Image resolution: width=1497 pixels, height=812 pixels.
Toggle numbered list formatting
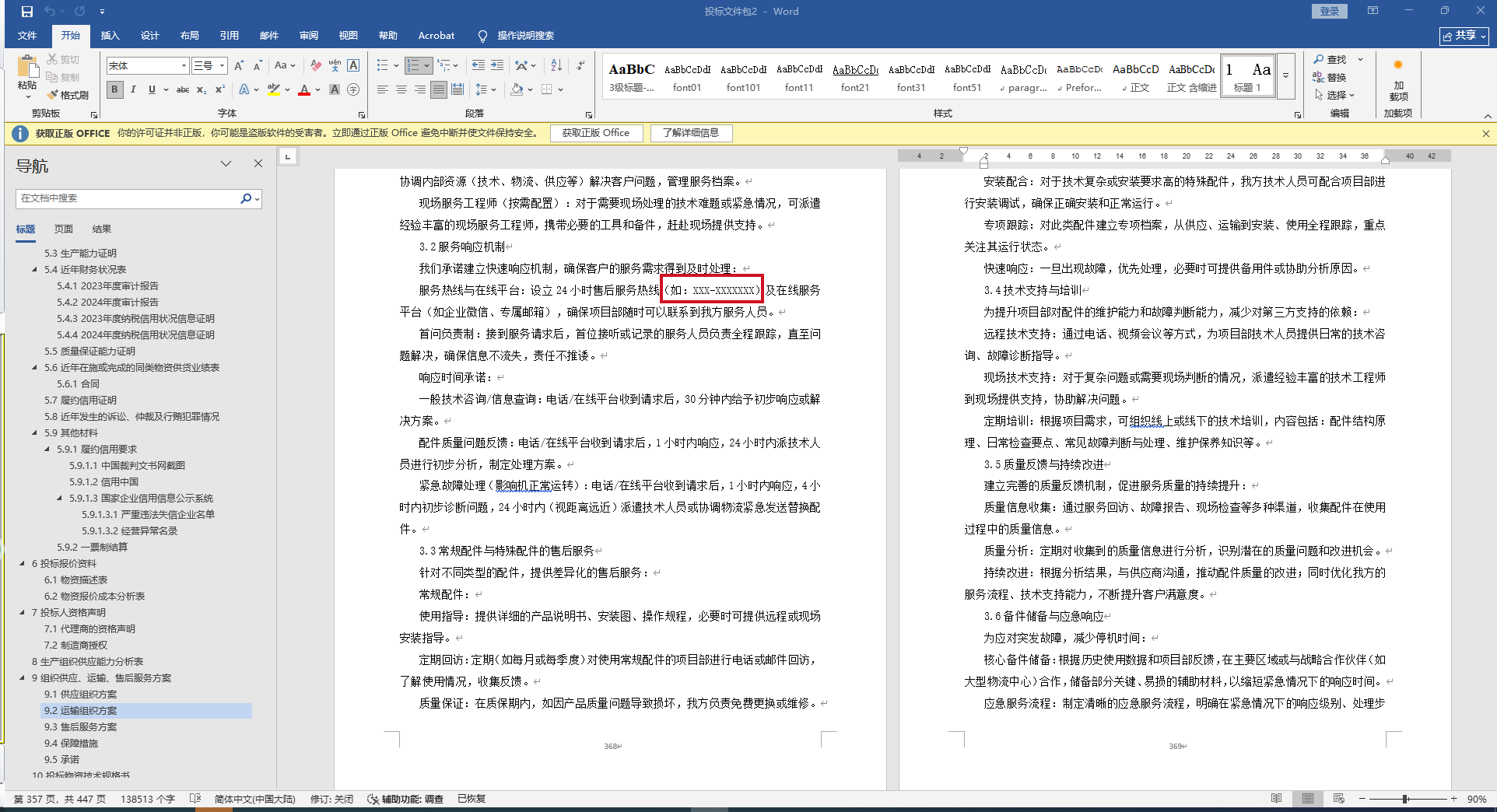pyautogui.click(x=413, y=65)
